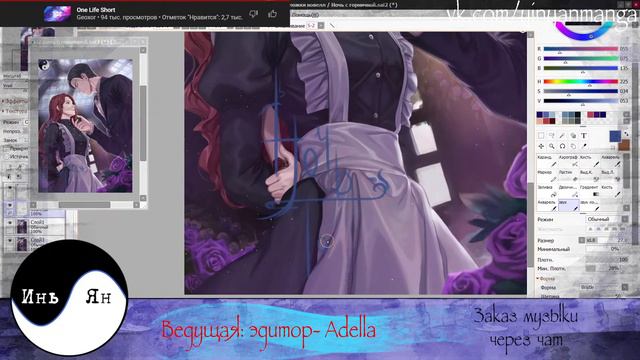This screenshot has height=360, width=640.
Task: Select the Text (T) tool
Action: (584, 136)
